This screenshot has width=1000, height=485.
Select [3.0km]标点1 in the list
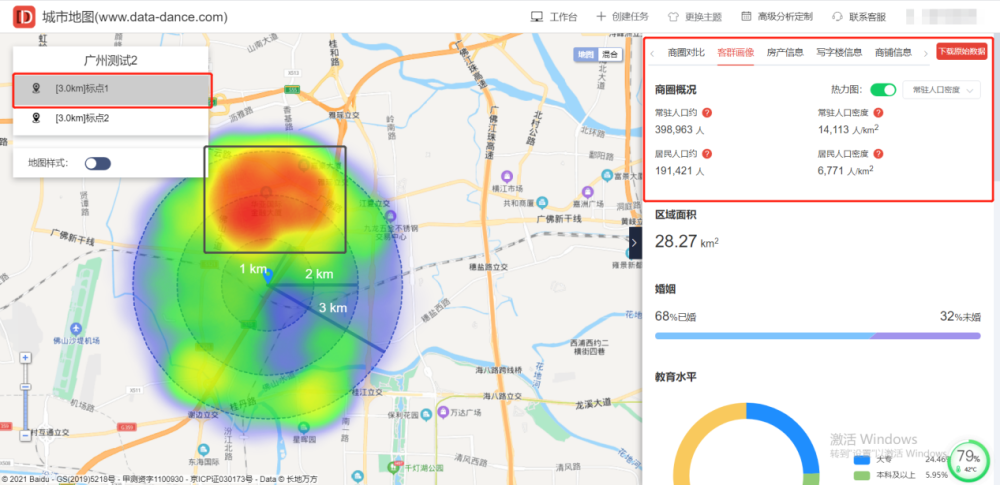click(112, 90)
